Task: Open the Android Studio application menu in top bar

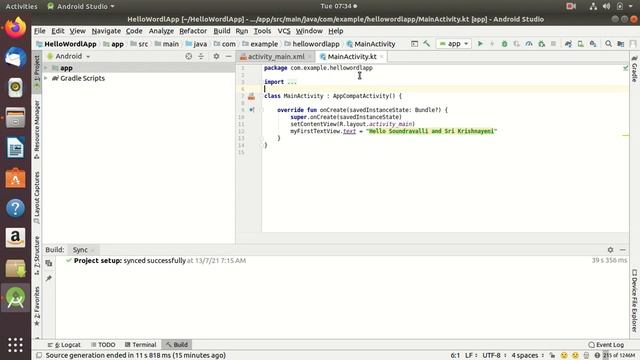Action: (x=81, y=6)
